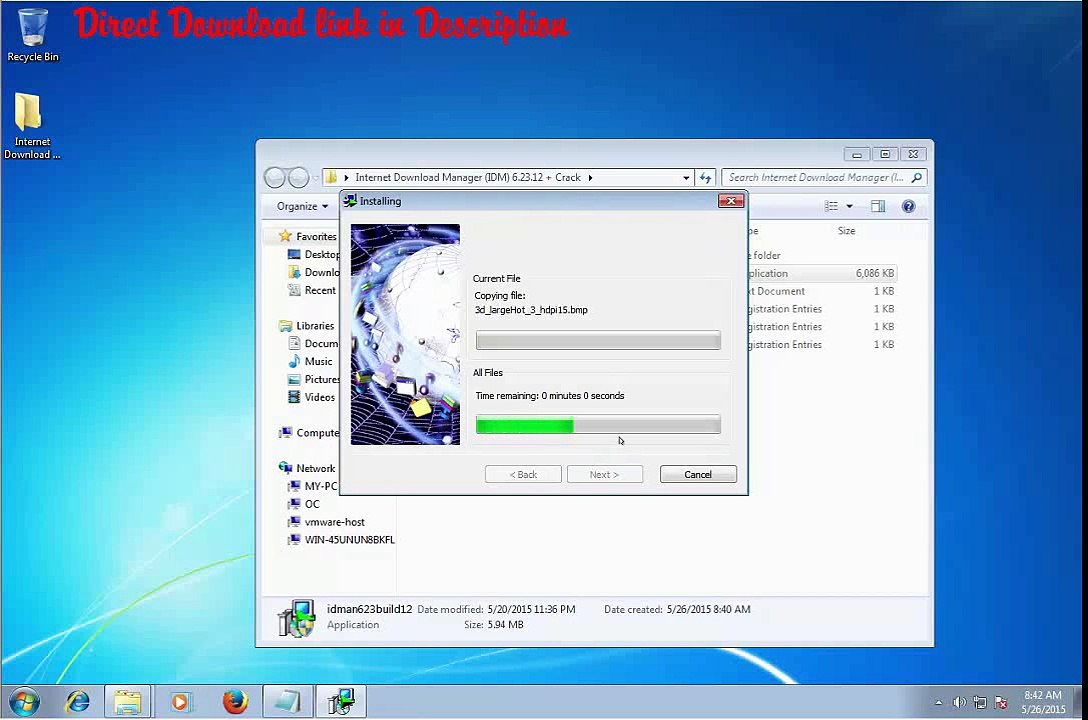Click the folder path root arrow
Viewport: 1088px width, 720px height.
[x=346, y=178]
